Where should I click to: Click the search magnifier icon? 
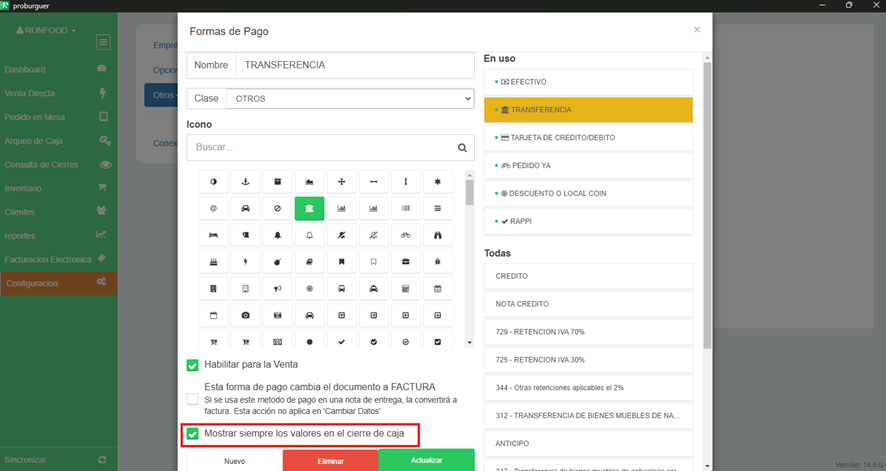tap(462, 147)
